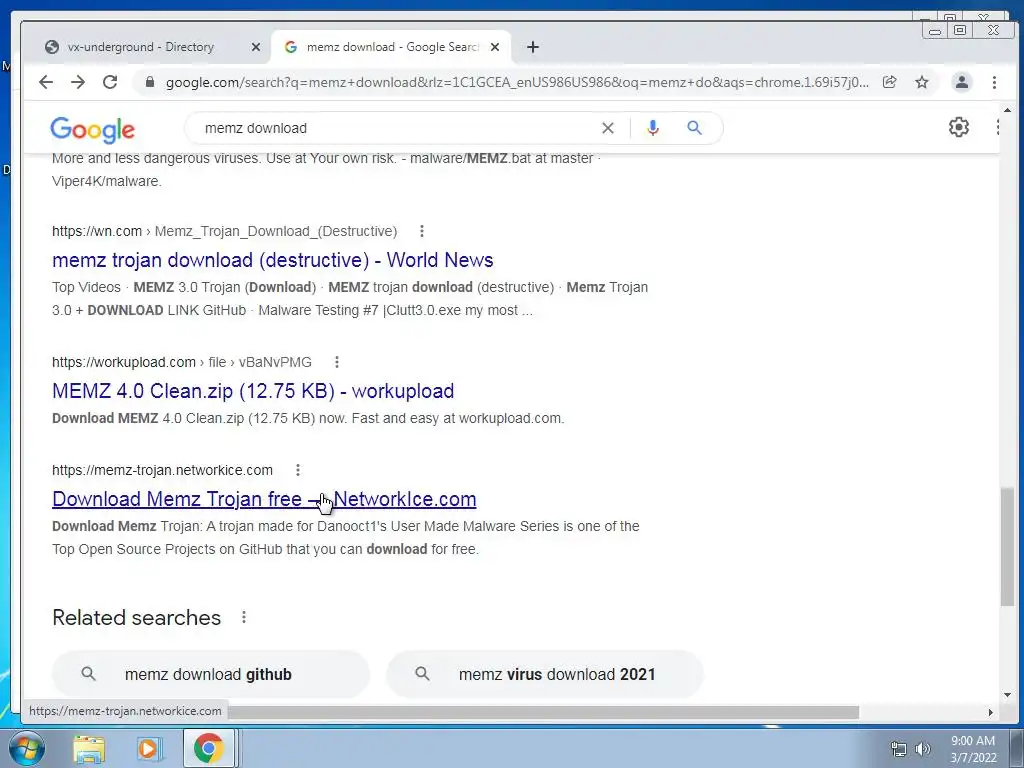Start voice search with the microphone icon

point(652,128)
